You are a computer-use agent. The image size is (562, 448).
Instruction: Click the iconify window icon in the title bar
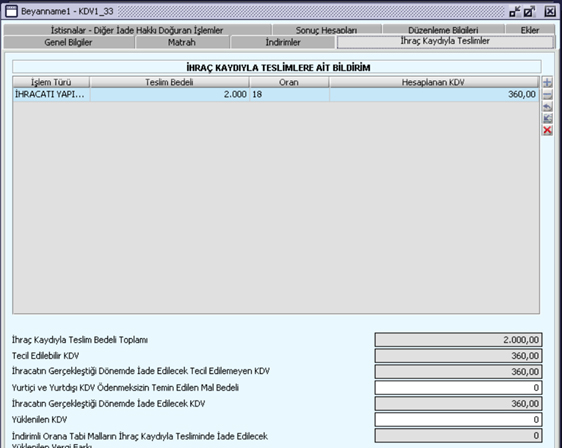click(515, 11)
